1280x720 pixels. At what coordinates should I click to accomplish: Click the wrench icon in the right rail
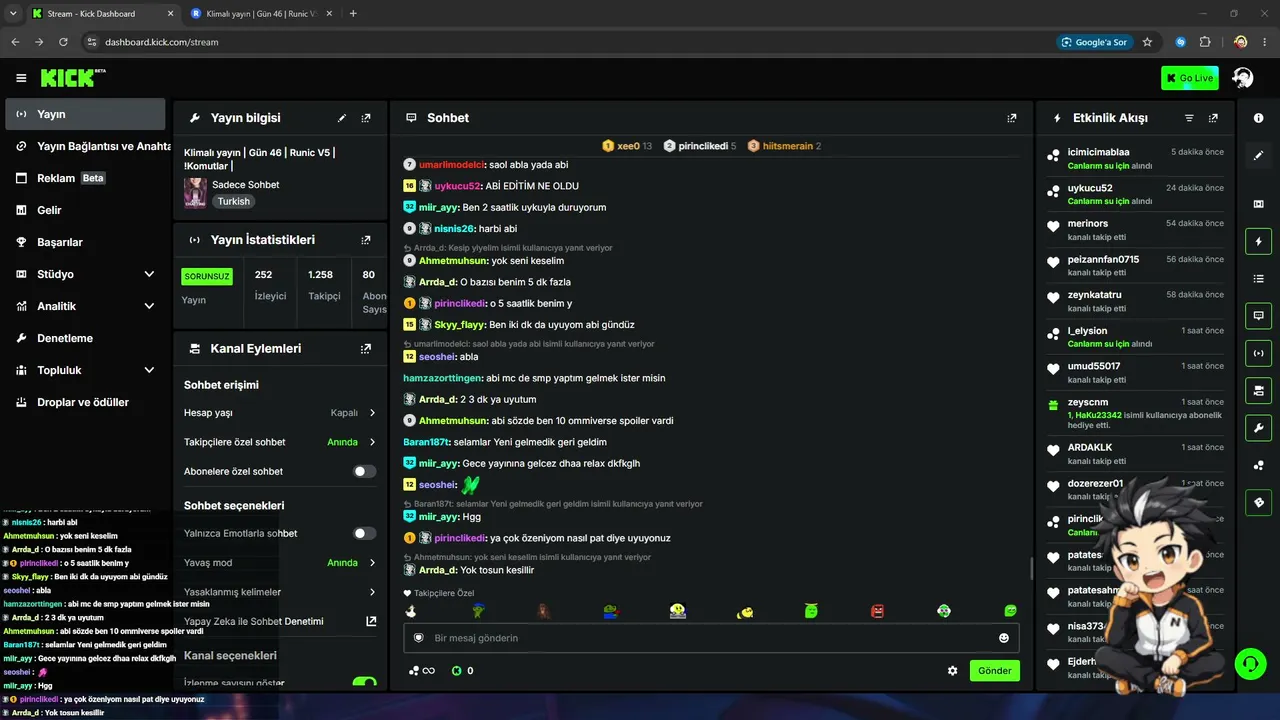tap(1259, 428)
